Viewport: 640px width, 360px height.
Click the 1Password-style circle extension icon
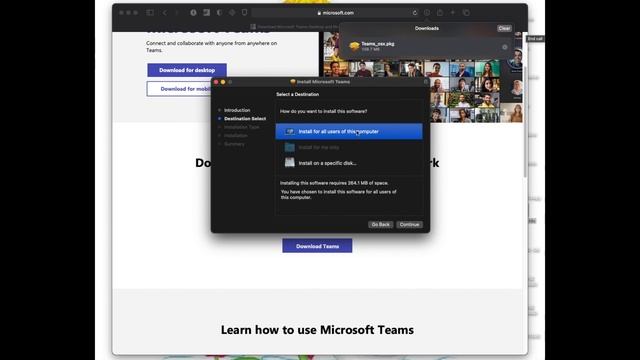193,13
